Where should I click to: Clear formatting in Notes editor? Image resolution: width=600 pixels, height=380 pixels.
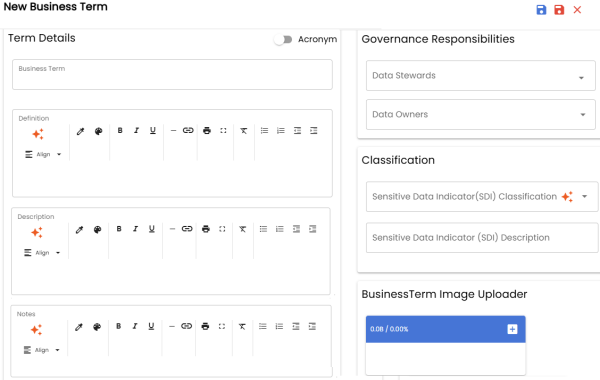pyautogui.click(x=242, y=326)
